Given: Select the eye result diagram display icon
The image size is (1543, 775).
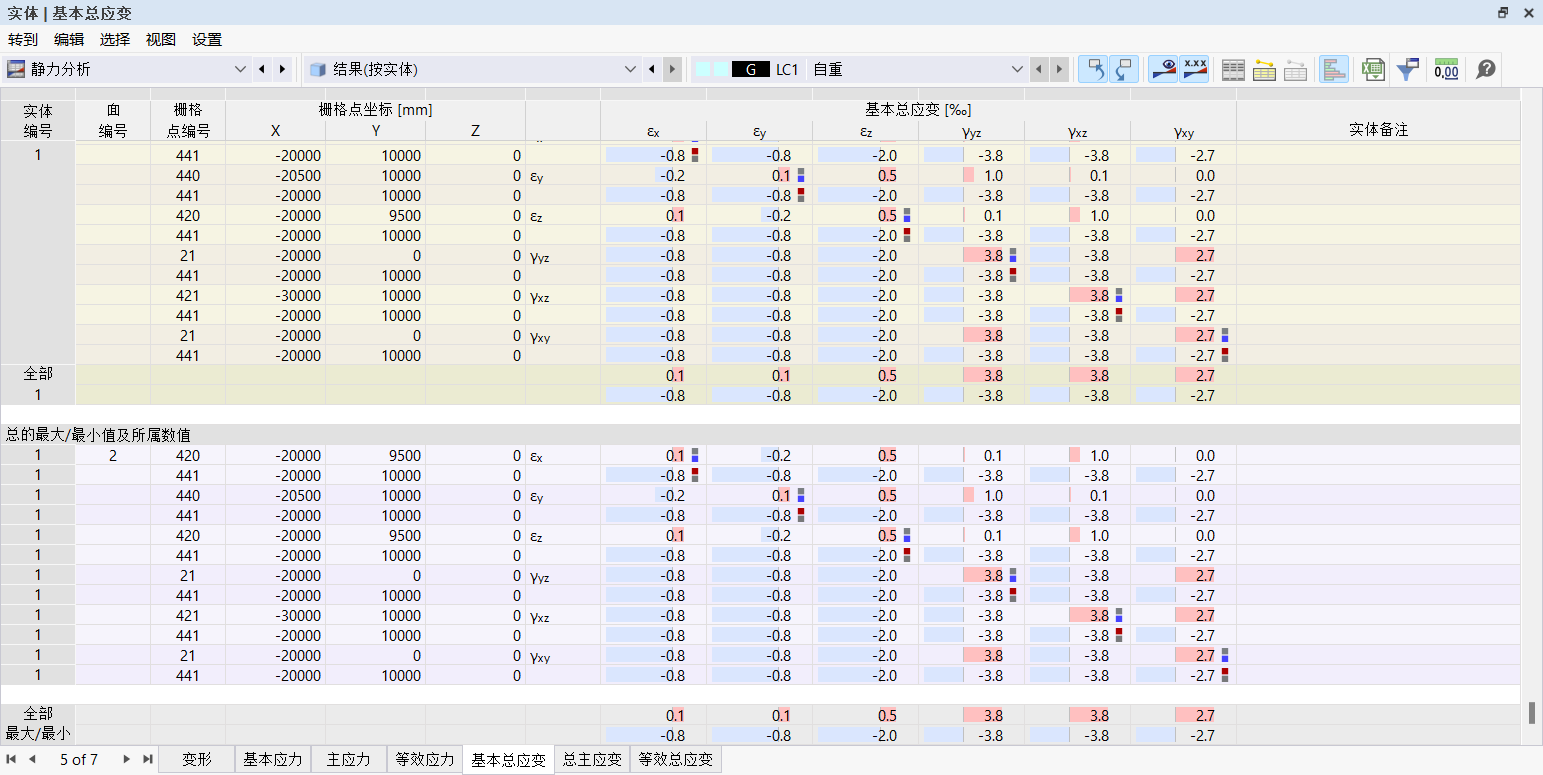Looking at the screenshot, I should click(1161, 69).
